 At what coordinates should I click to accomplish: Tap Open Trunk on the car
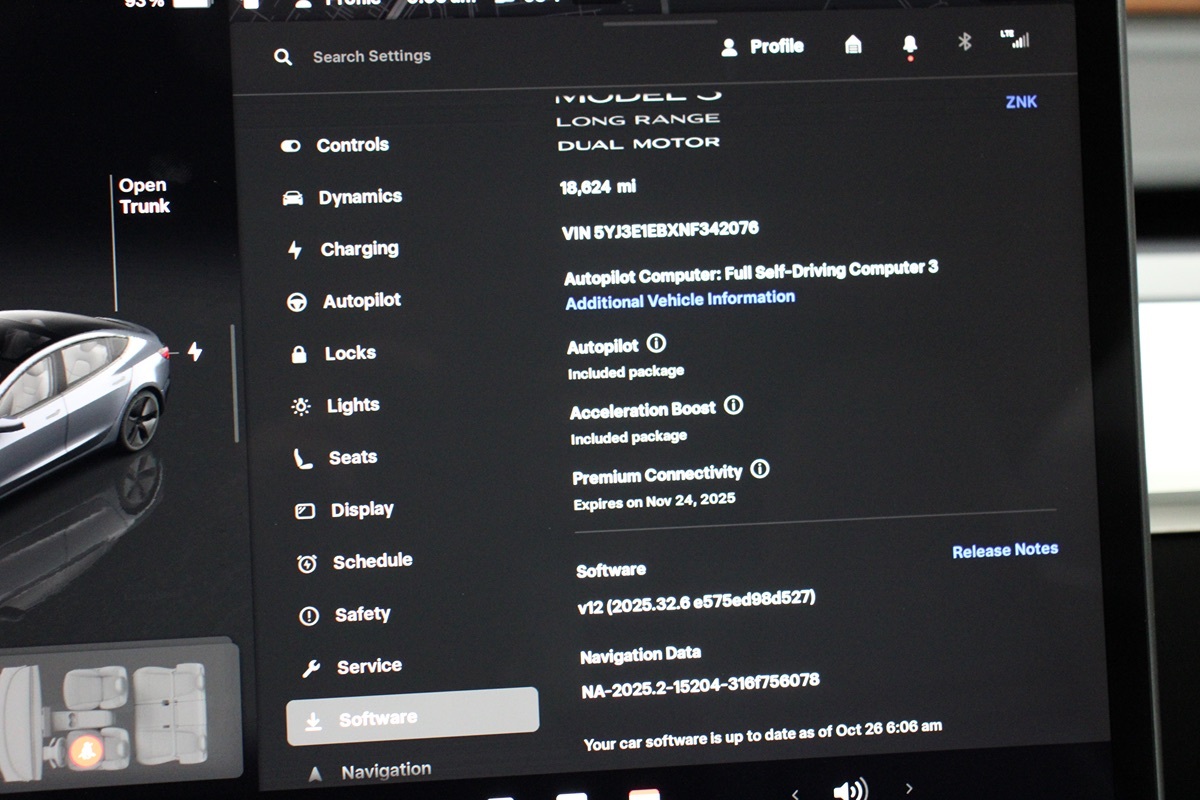pos(144,196)
